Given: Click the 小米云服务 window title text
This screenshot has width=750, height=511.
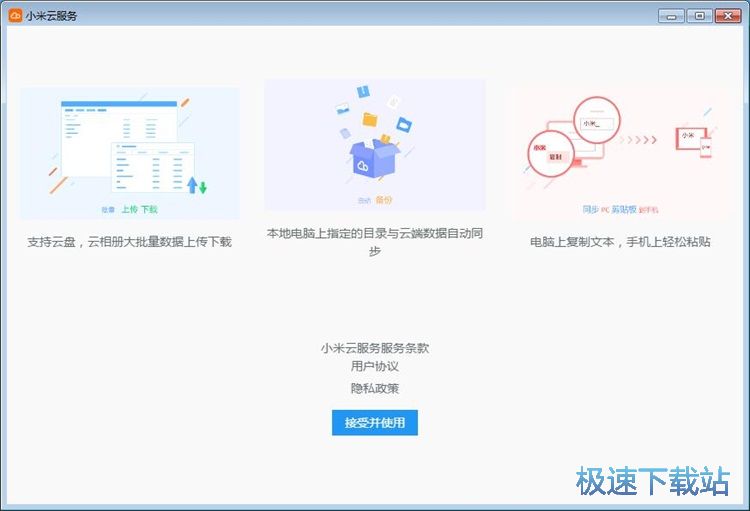Looking at the screenshot, I should (52, 16).
